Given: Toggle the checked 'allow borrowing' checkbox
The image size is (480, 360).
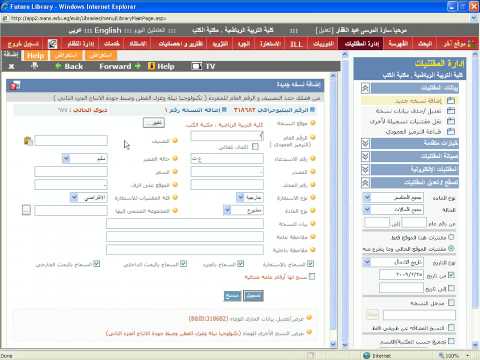Looking at the screenshot, I should tap(310, 264).
